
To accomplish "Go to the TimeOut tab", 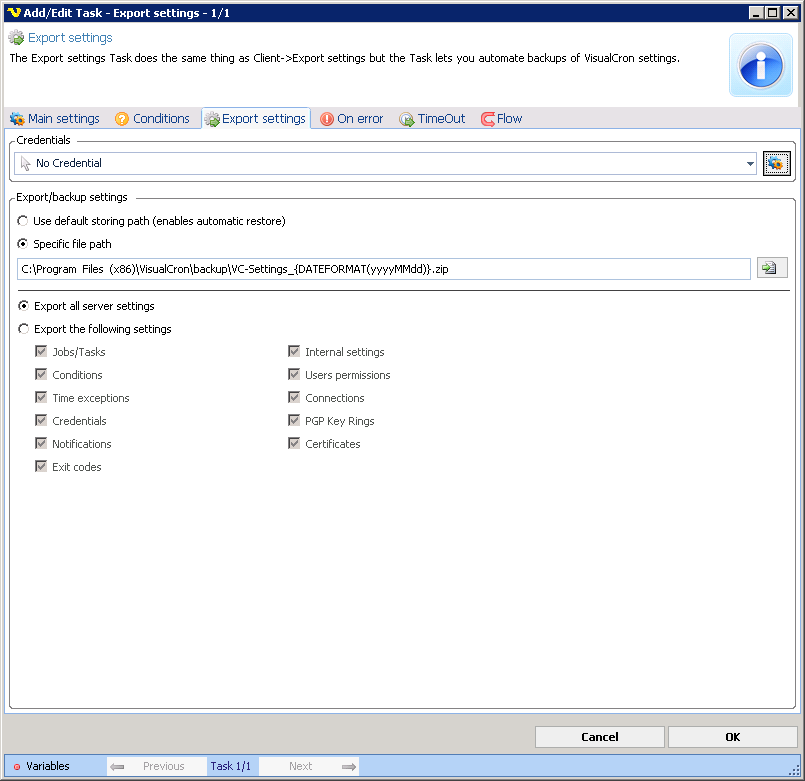I will point(432,119).
